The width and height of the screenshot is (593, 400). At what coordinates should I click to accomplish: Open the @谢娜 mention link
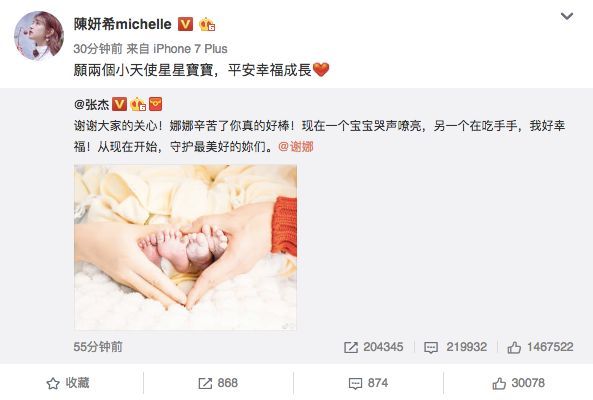[296, 146]
